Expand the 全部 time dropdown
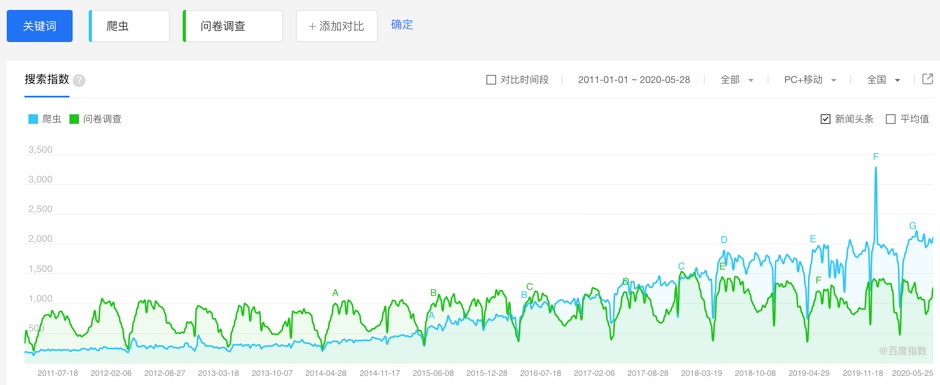The image size is (940, 385). click(737, 80)
